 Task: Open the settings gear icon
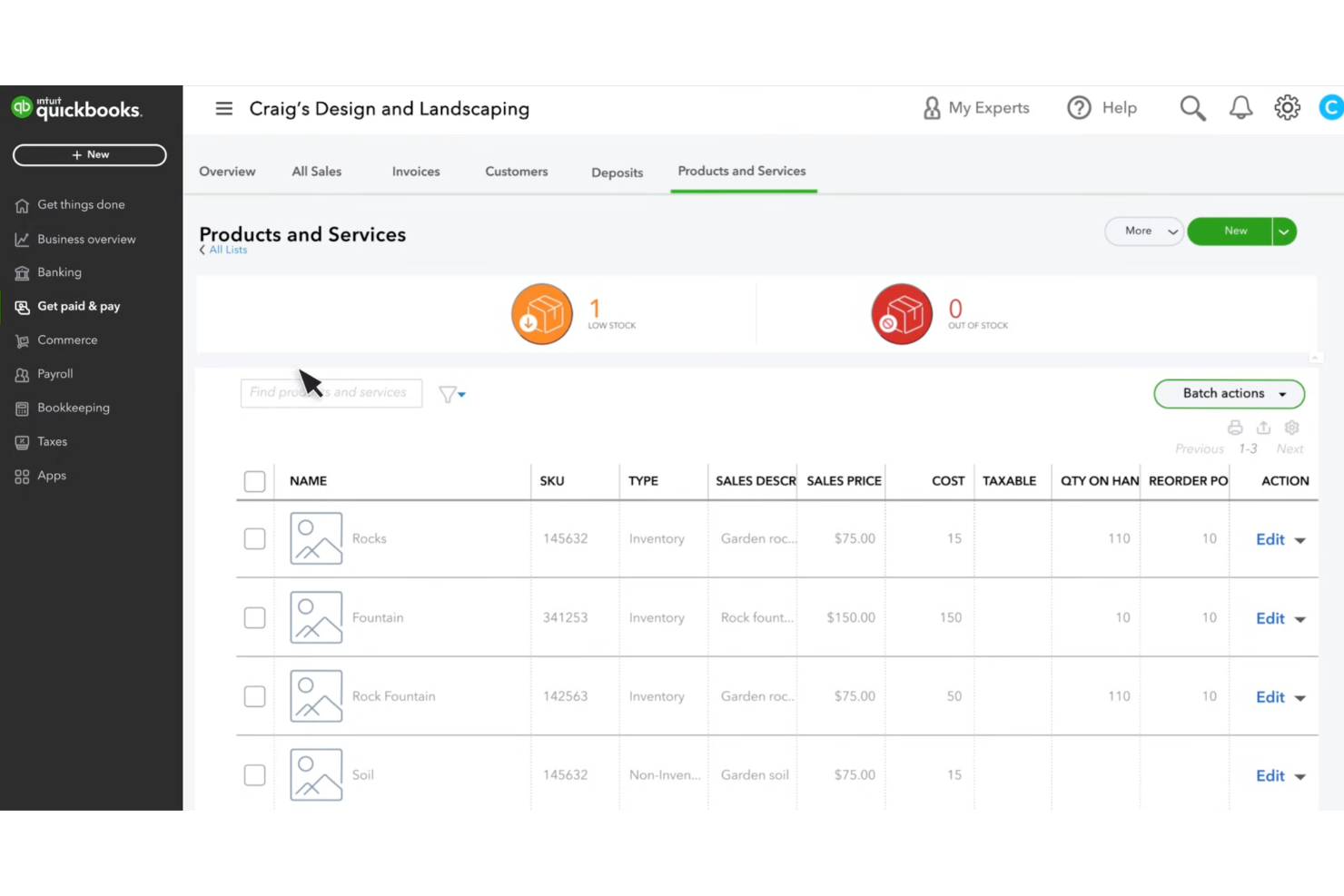[1287, 107]
